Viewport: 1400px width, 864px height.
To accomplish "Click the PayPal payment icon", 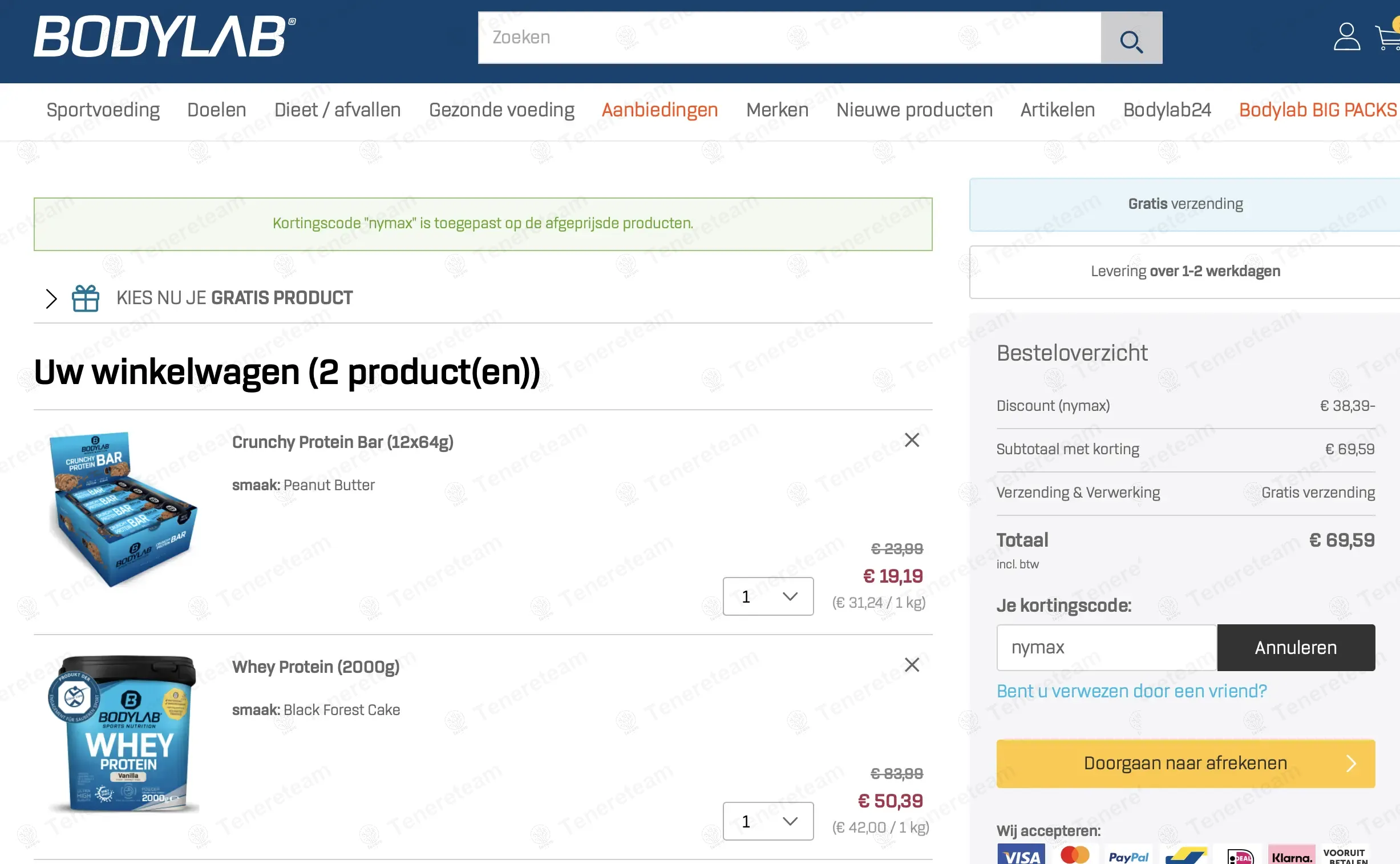I will [x=1128, y=855].
